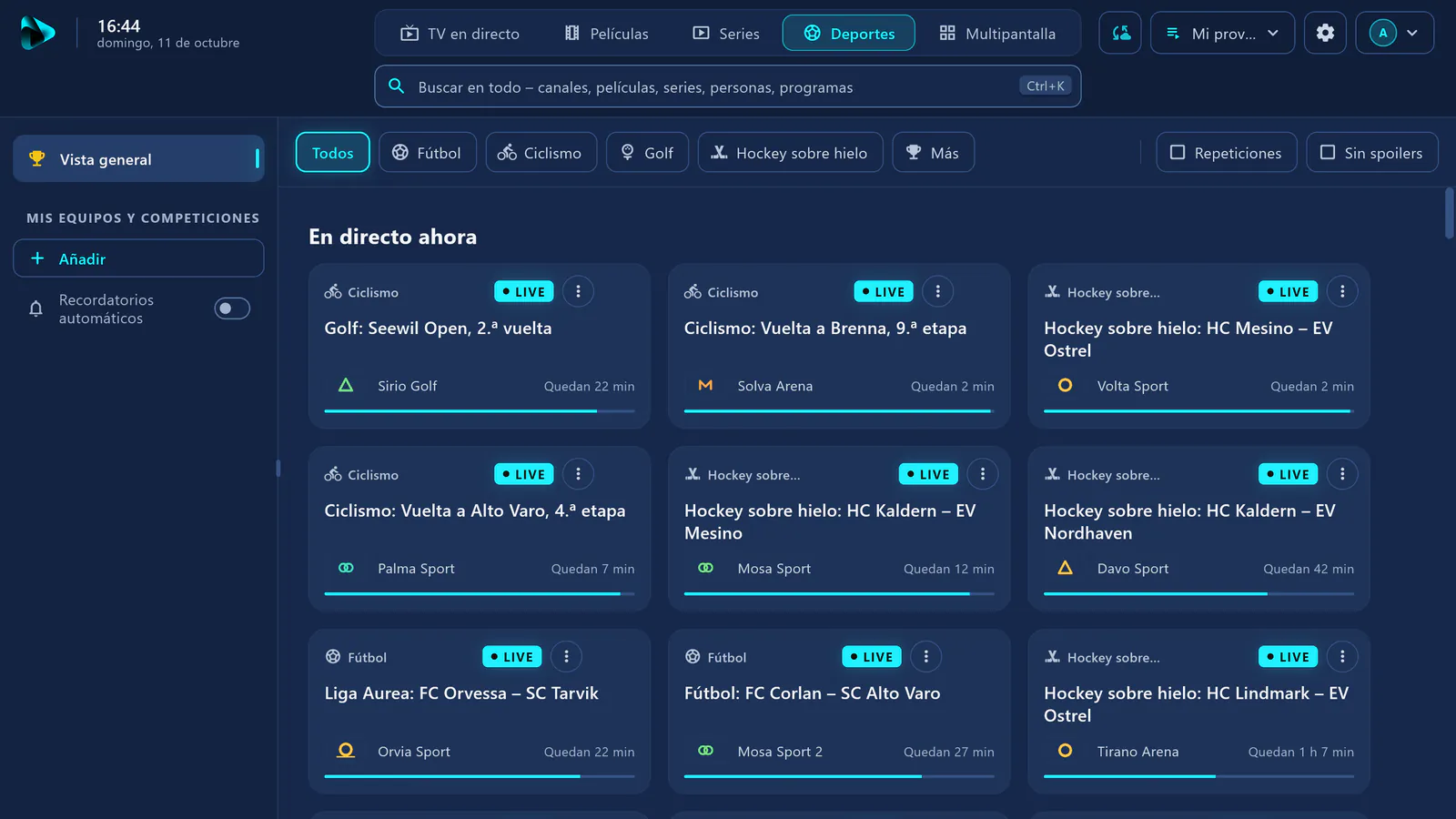Click the Sirio Golf channel logo
The image size is (1456, 819).
tap(346, 386)
